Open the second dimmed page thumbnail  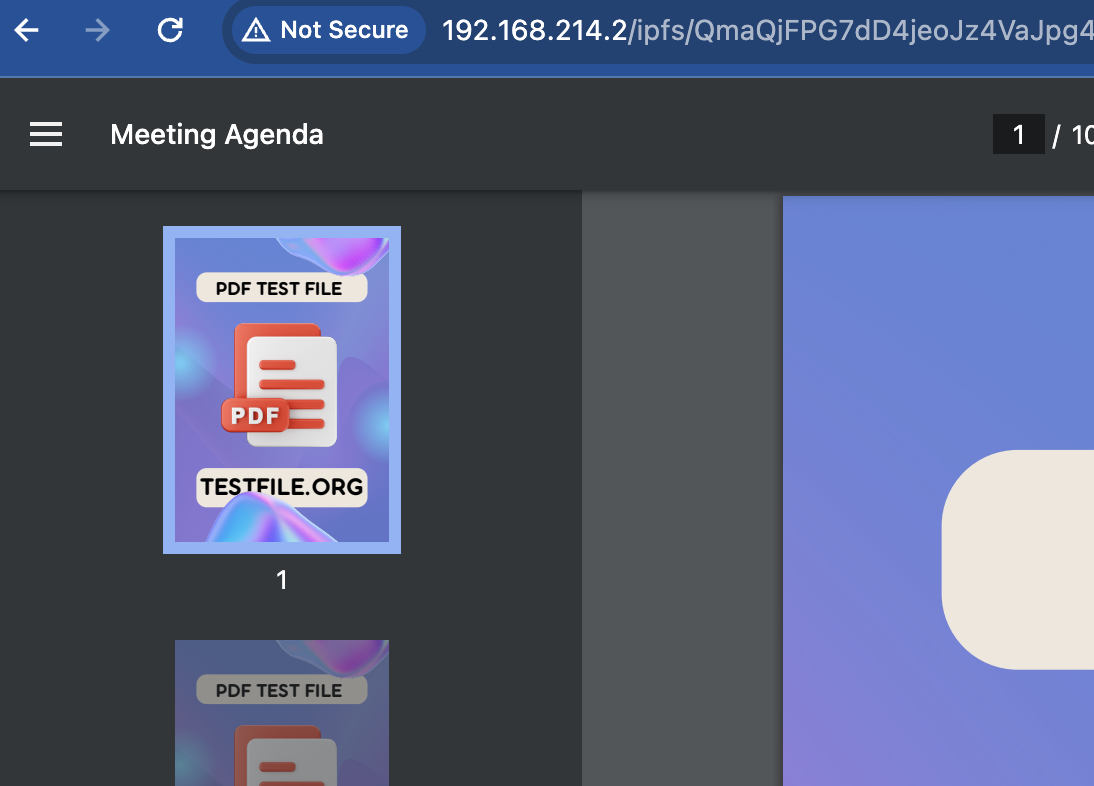point(282,713)
